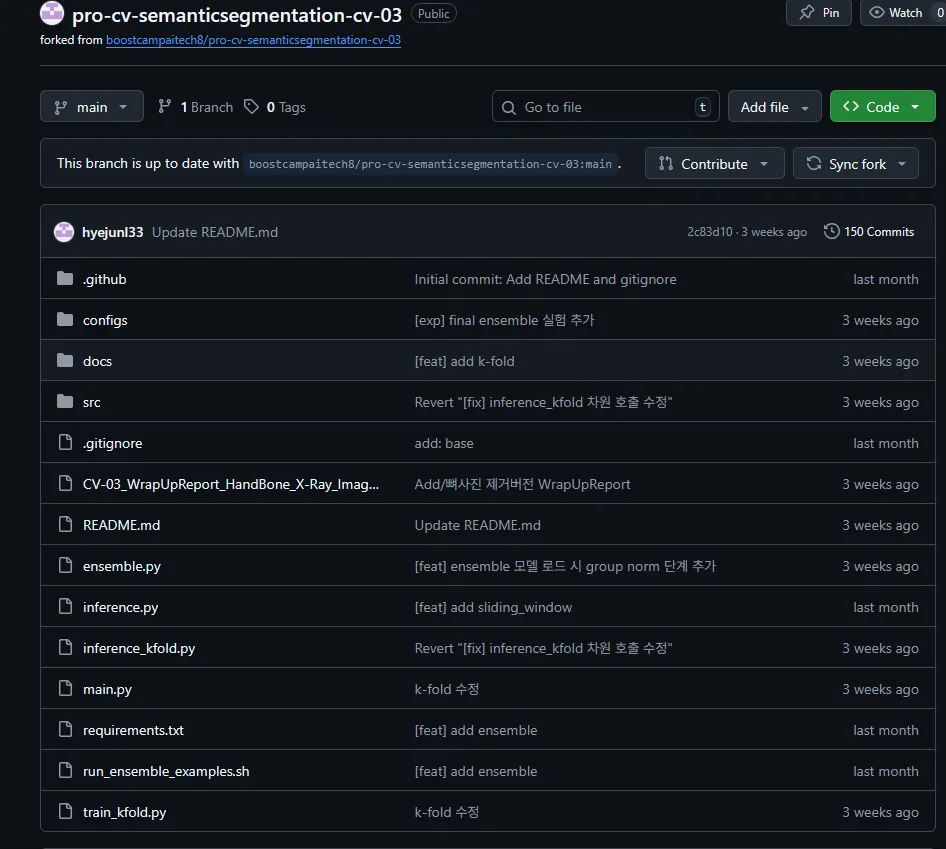The width and height of the screenshot is (946, 849).
Task: View the 150 Commits history
Action: click(869, 232)
